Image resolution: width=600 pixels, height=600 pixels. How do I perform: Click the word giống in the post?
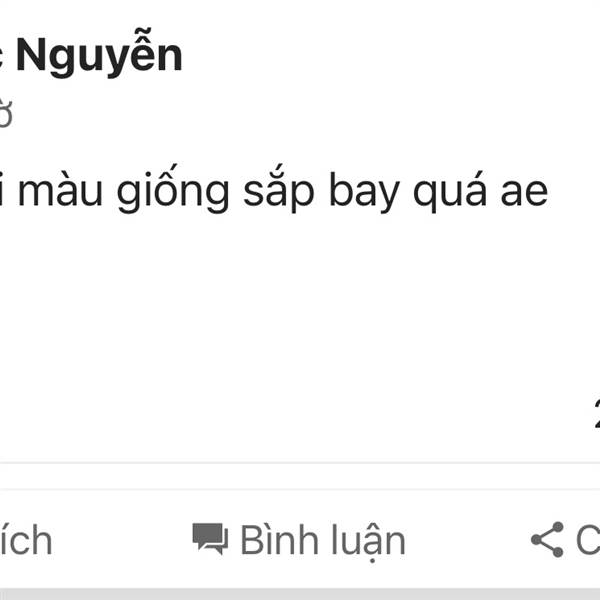173,189
